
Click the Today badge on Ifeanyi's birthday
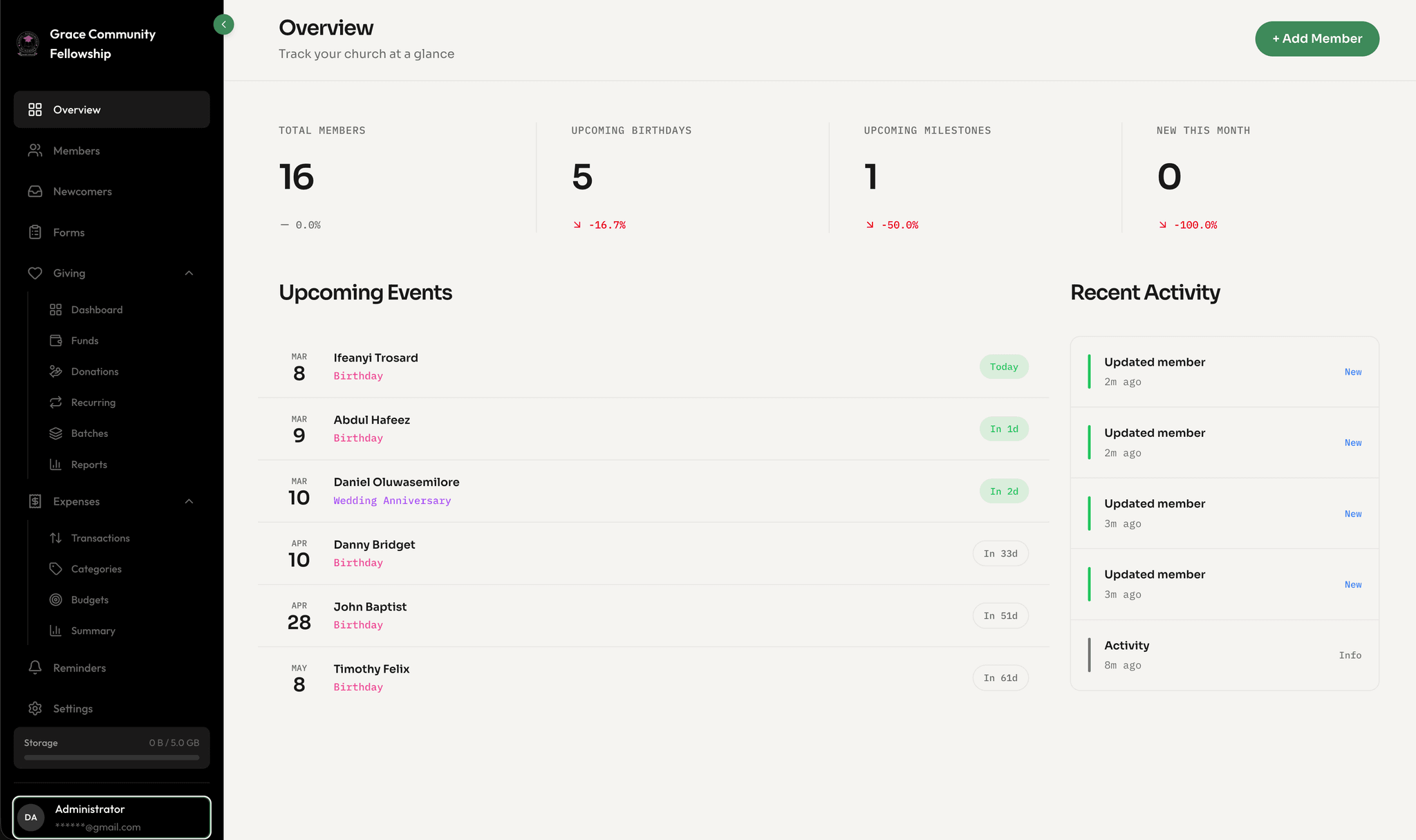1003,366
